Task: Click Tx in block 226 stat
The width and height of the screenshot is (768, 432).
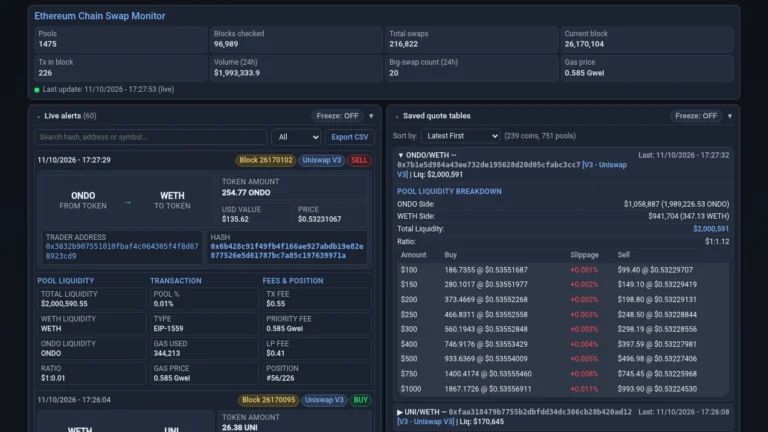Action: tap(121, 68)
